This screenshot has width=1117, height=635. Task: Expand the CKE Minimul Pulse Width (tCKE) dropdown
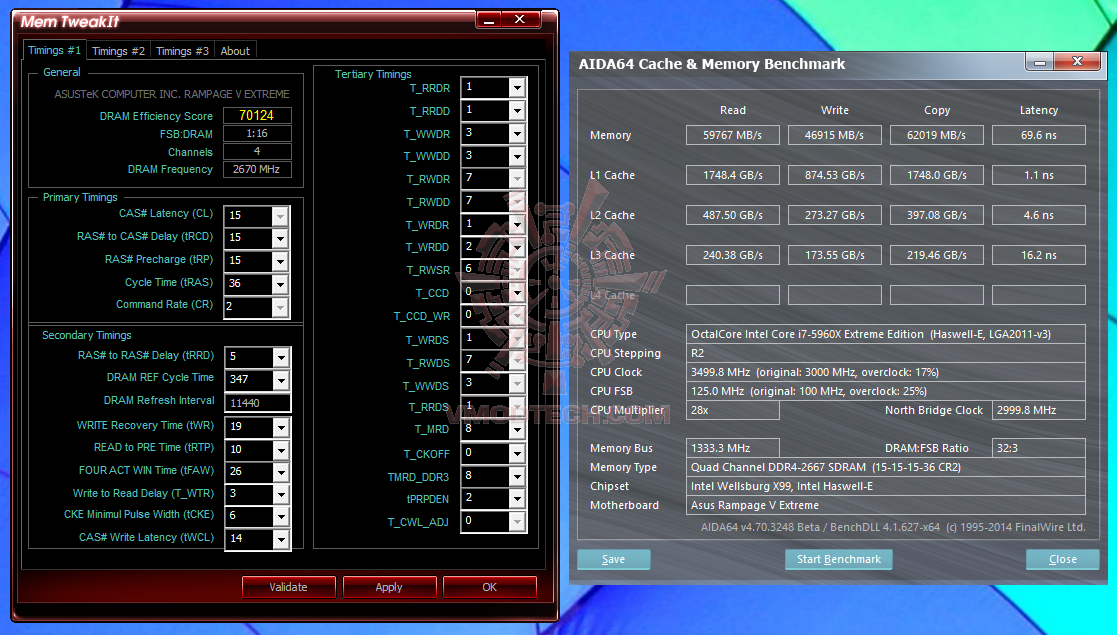click(x=281, y=516)
